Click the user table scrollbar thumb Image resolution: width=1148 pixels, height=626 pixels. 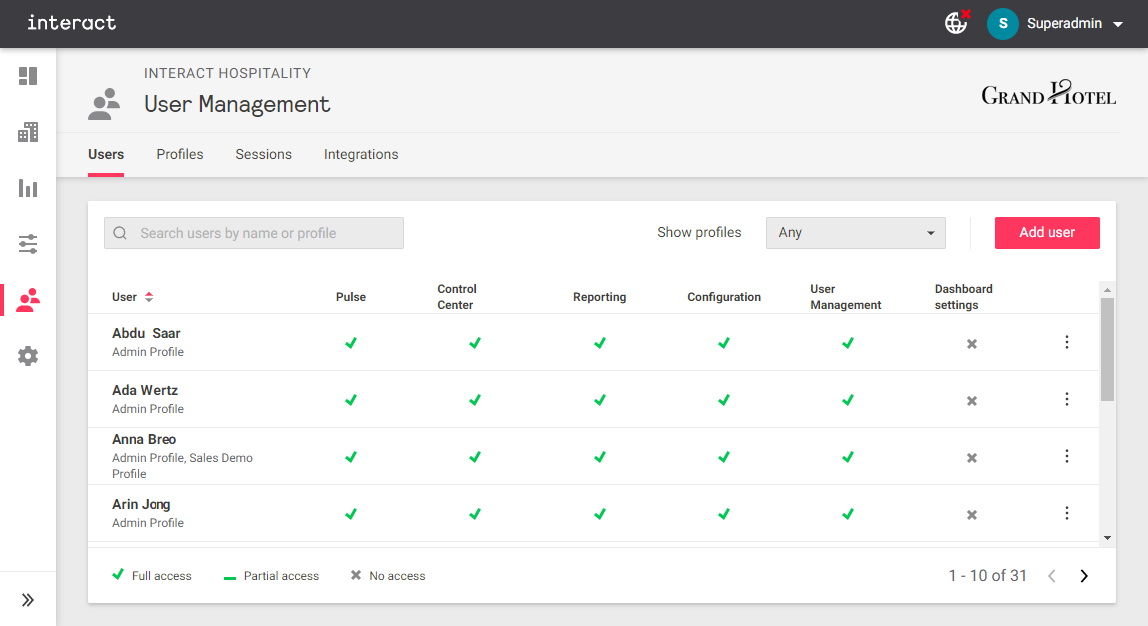point(1108,349)
